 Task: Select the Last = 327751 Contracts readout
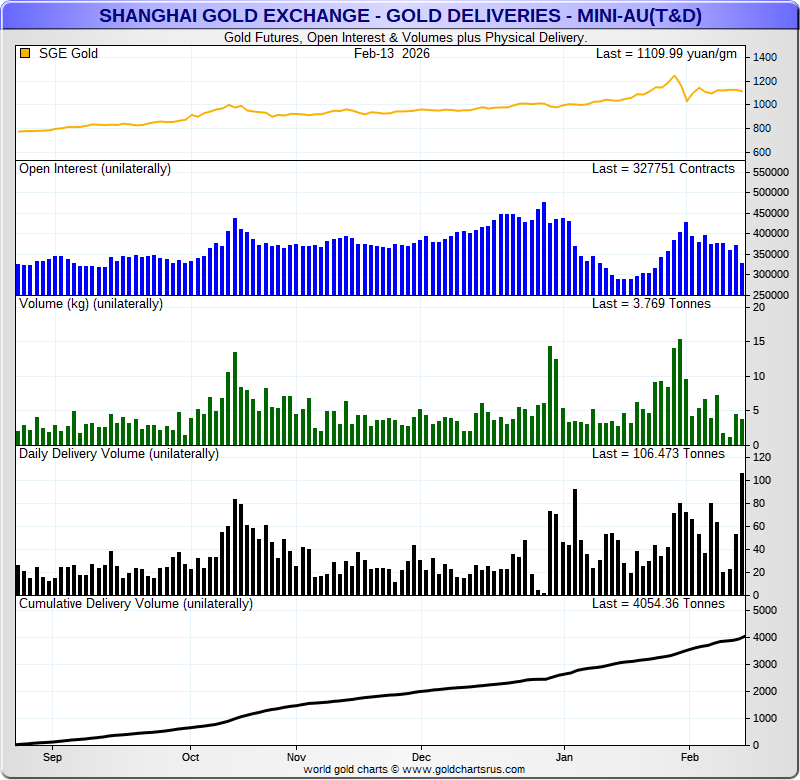tap(663, 169)
